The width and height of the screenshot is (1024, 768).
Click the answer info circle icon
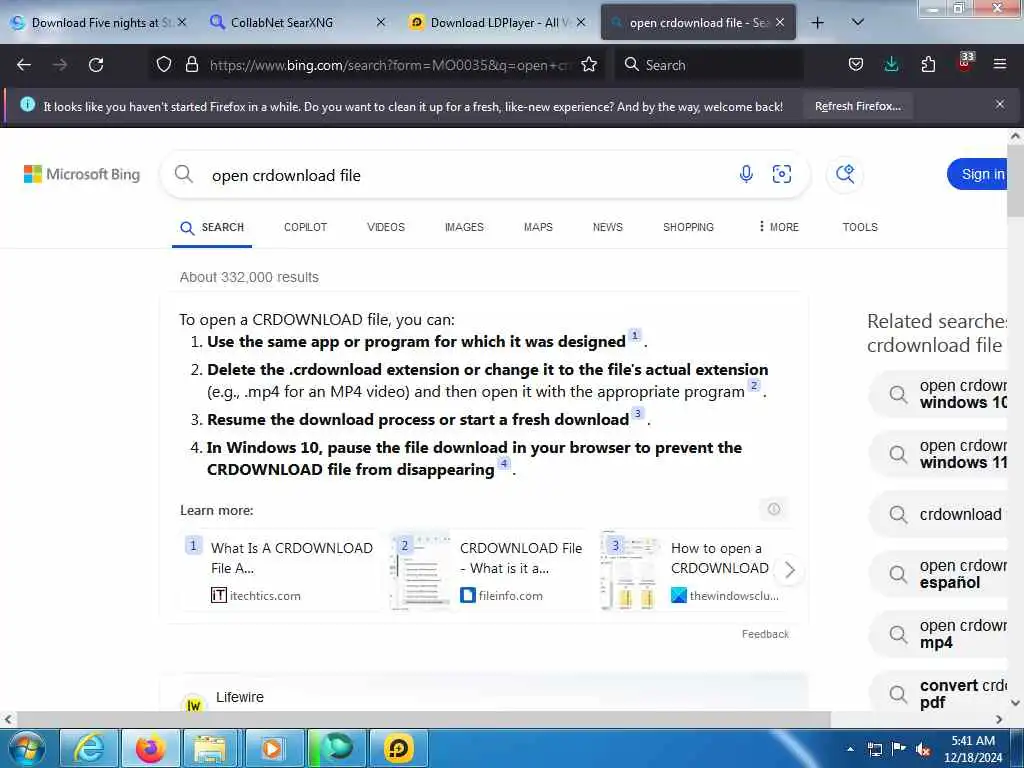(x=774, y=509)
